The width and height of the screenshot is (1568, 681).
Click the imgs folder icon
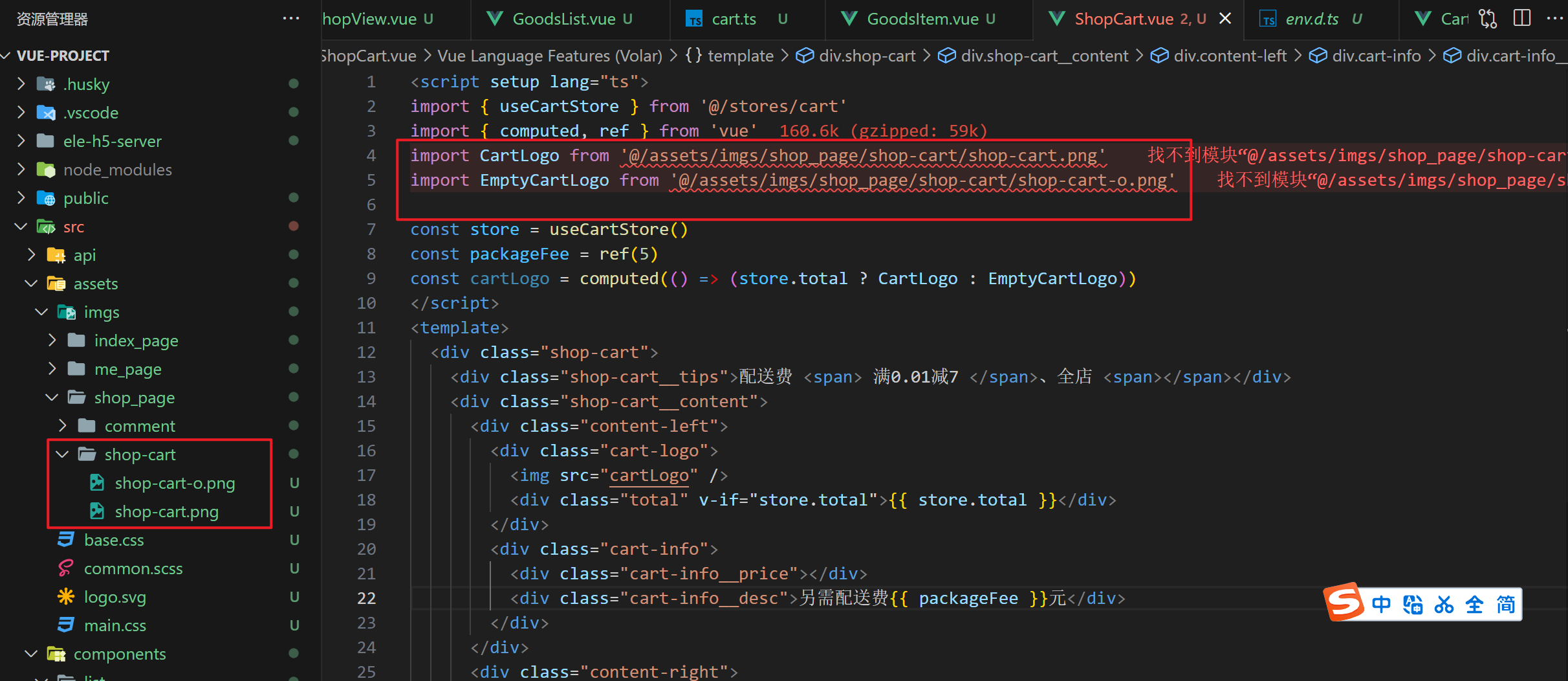tap(67, 312)
